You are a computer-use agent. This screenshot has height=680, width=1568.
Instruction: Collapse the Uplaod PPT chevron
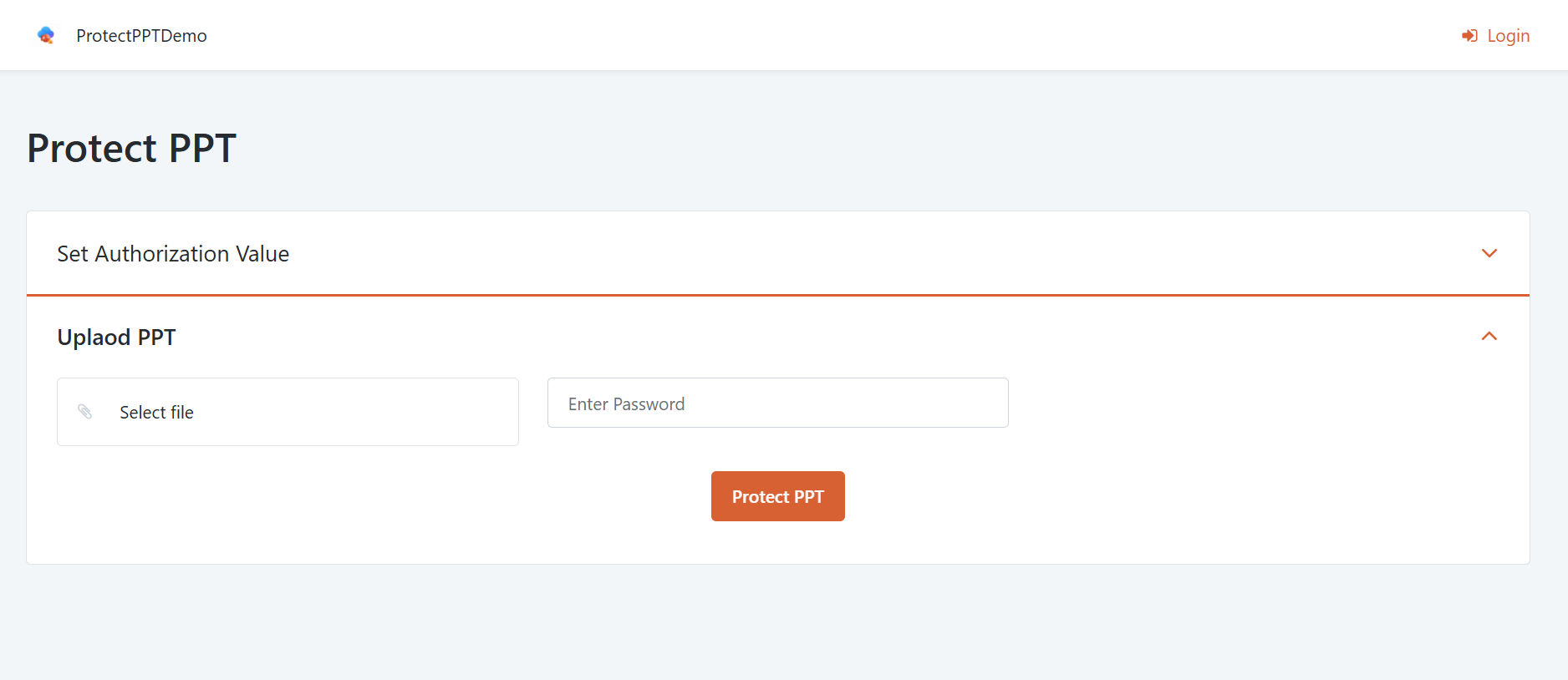pyautogui.click(x=1489, y=337)
